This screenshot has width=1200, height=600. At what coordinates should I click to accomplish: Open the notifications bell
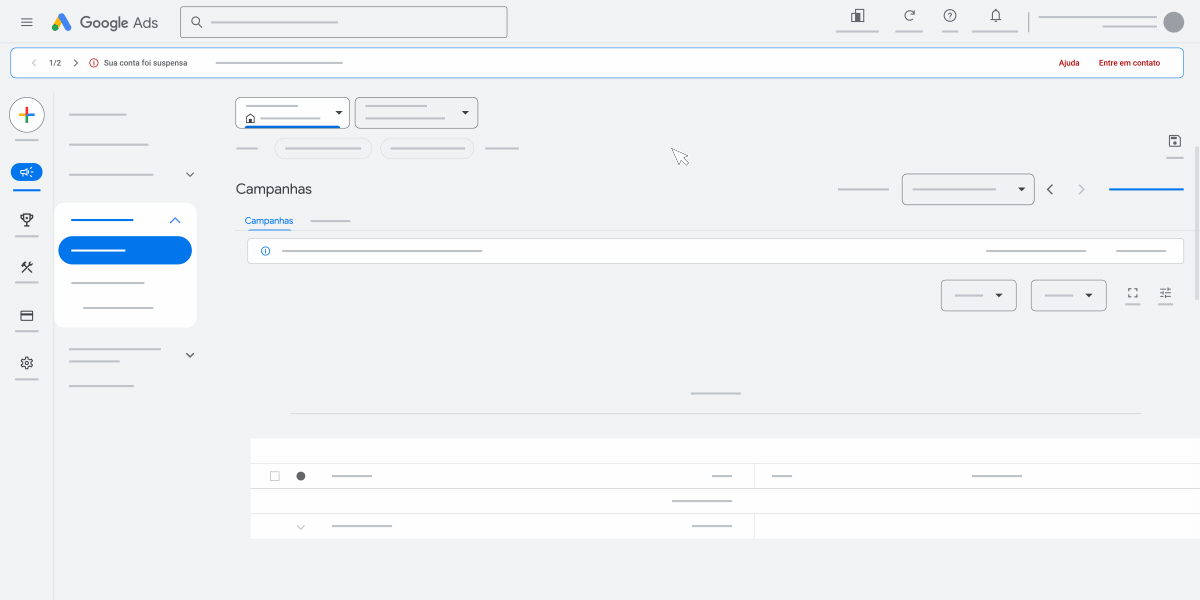click(994, 16)
